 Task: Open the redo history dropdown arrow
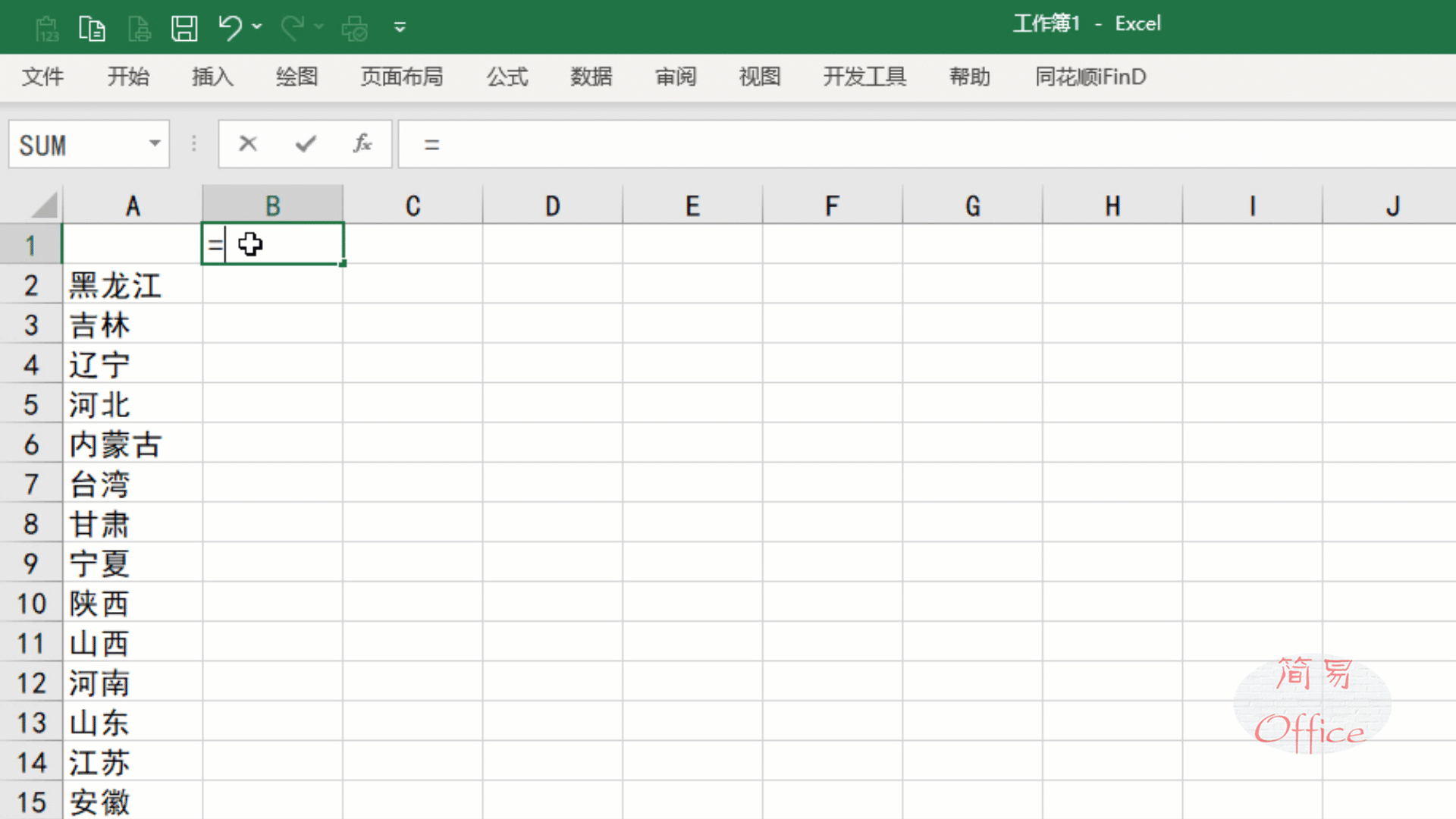tap(318, 27)
